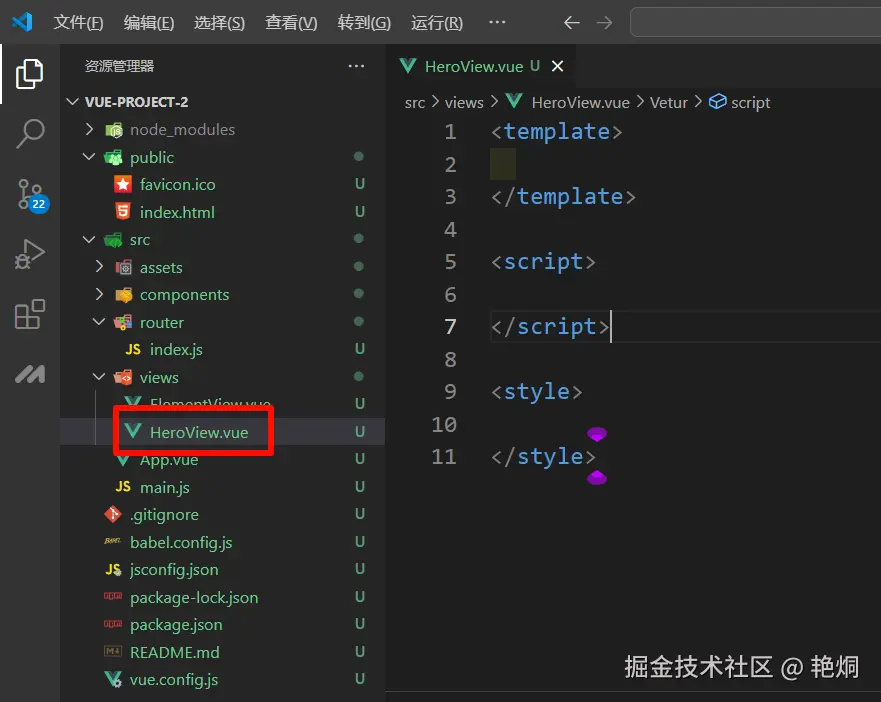Open more actions in Explorer title bar
This screenshot has height=702, width=881.
point(356,66)
